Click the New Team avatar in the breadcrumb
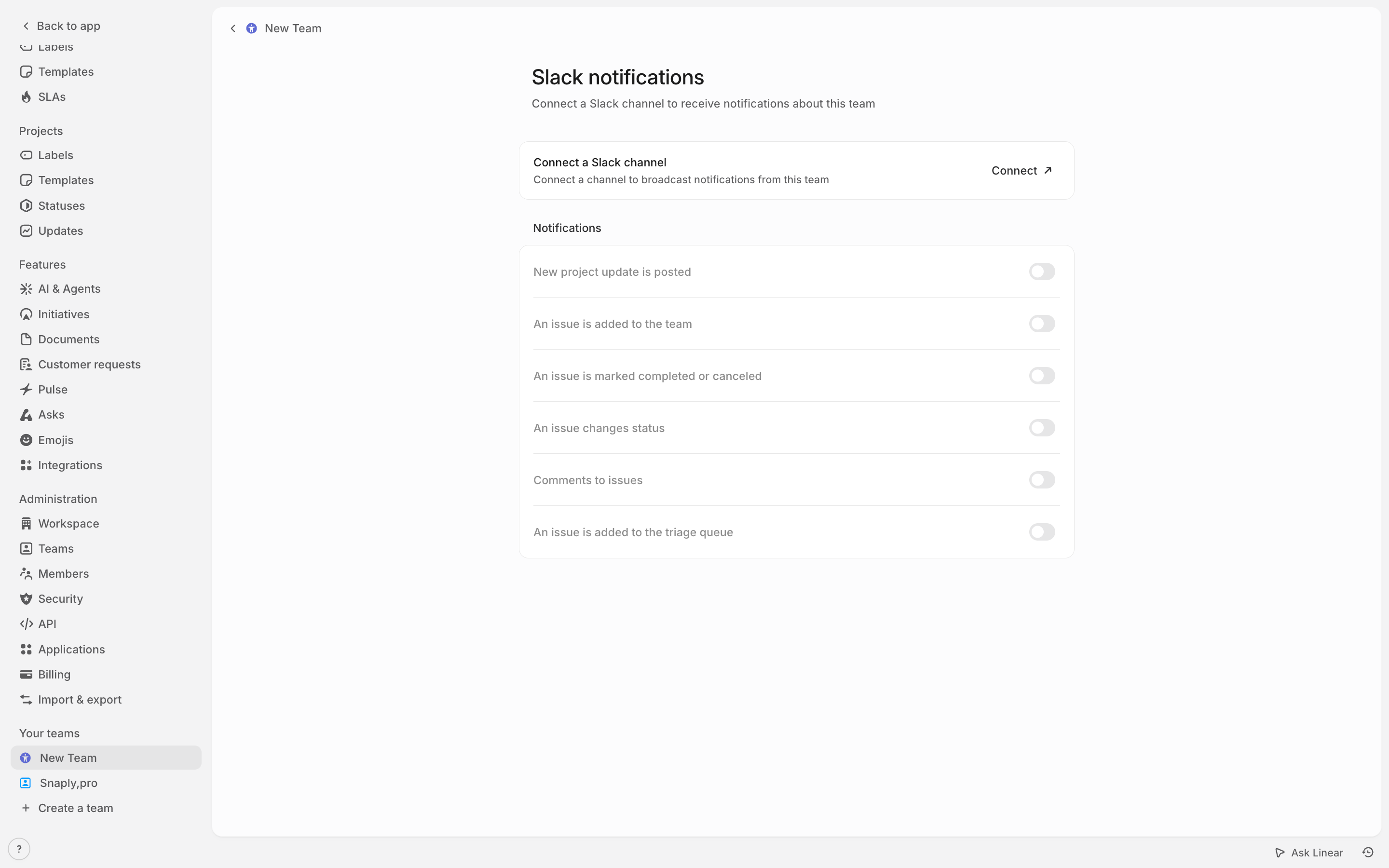The image size is (1389, 868). tap(251, 28)
